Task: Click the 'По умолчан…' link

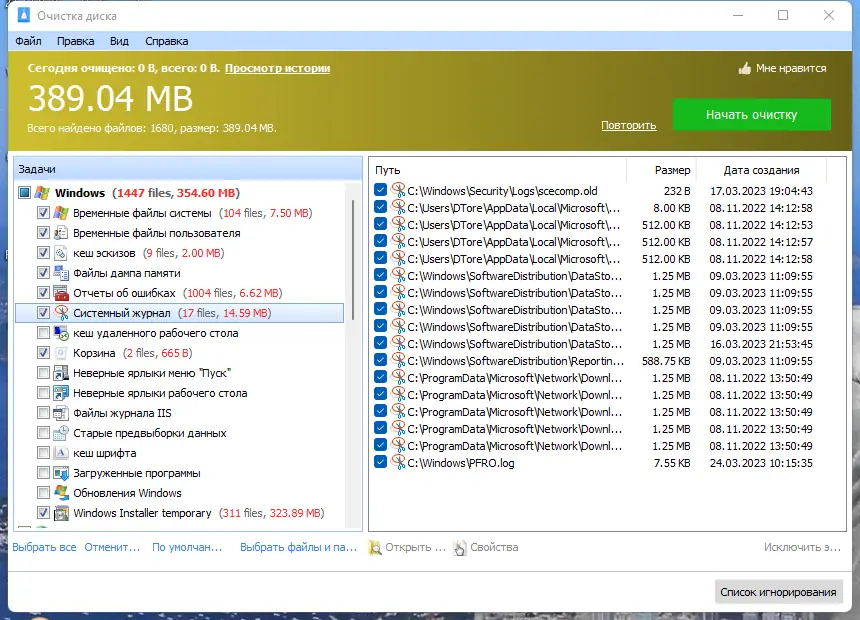Action: point(187,548)
